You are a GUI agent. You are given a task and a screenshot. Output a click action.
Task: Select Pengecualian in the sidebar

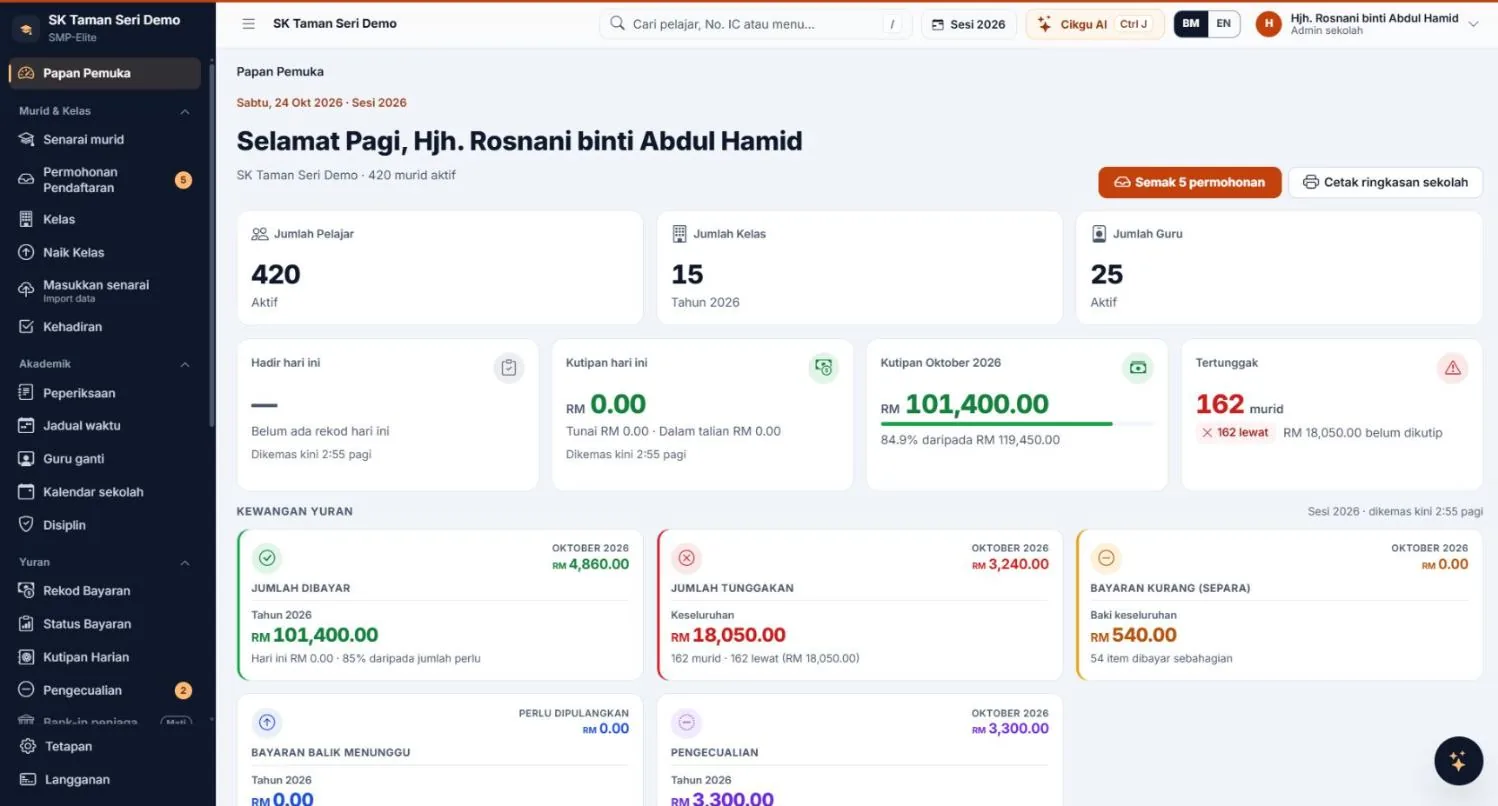(x=104, y=690)
